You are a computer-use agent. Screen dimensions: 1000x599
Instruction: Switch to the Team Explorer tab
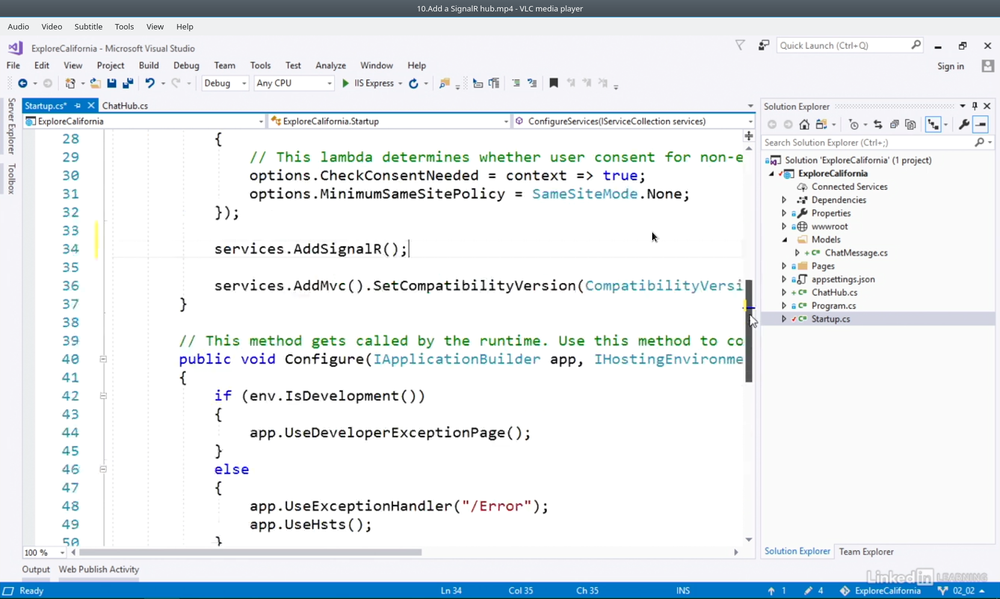tap(865, 552)
